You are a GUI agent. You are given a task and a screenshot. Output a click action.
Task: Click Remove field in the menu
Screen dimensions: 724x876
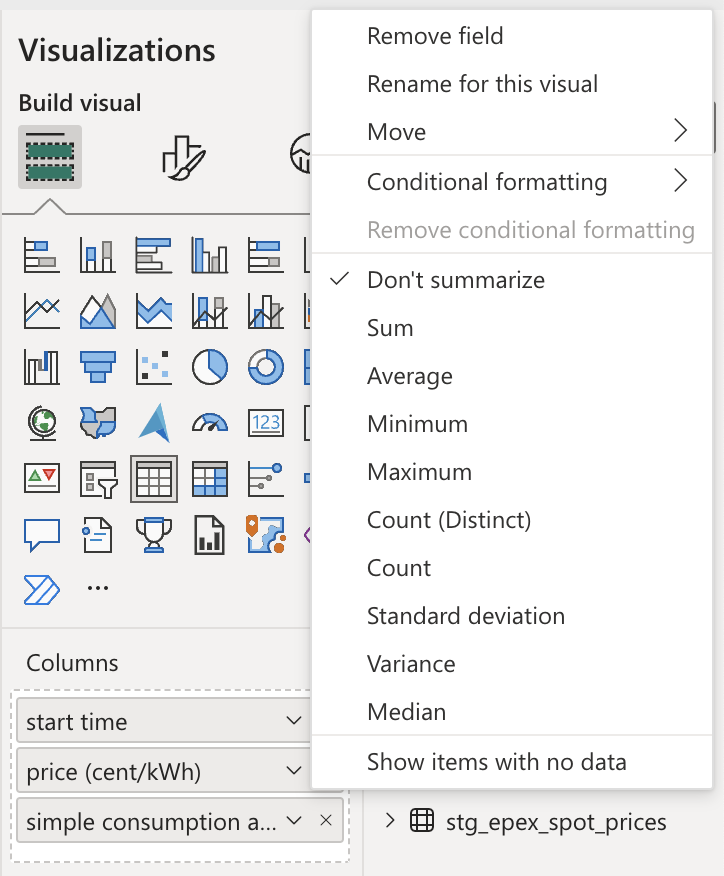(x=435, y=36)
